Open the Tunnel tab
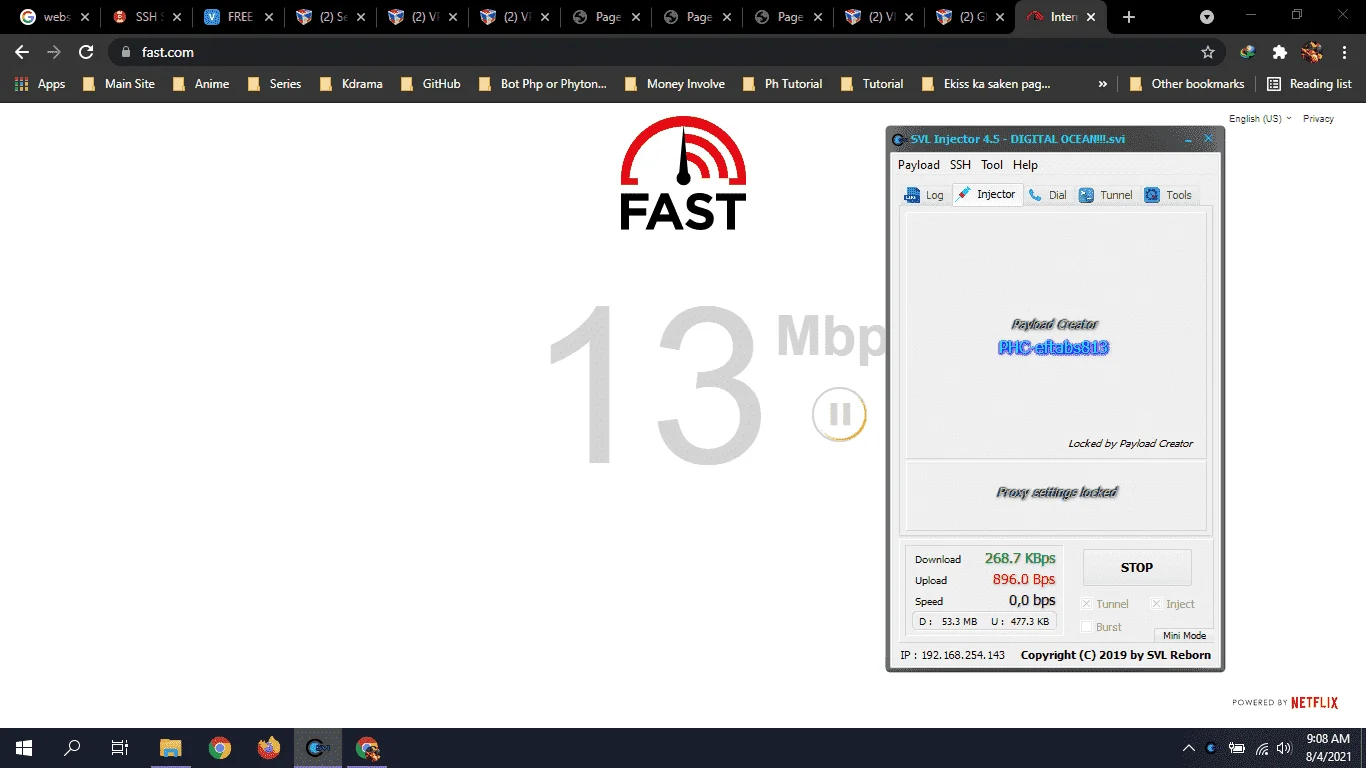1366x768 pixels. 1106,195
